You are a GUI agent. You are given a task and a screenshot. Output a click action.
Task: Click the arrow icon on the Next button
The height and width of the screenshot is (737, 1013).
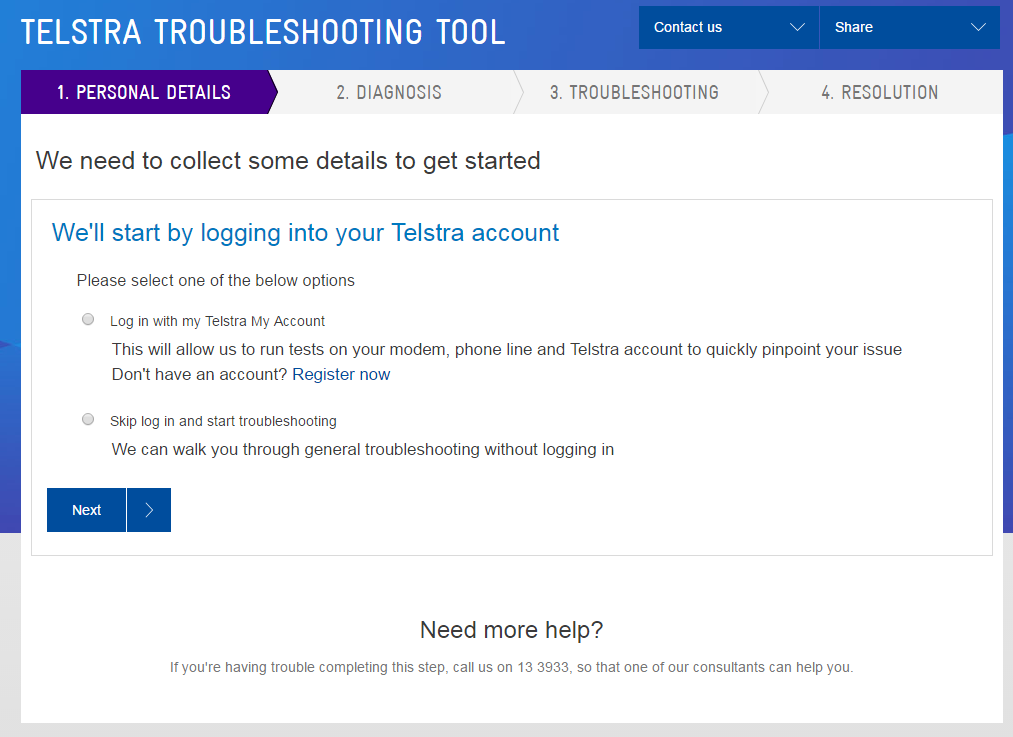tap(148, 510)
